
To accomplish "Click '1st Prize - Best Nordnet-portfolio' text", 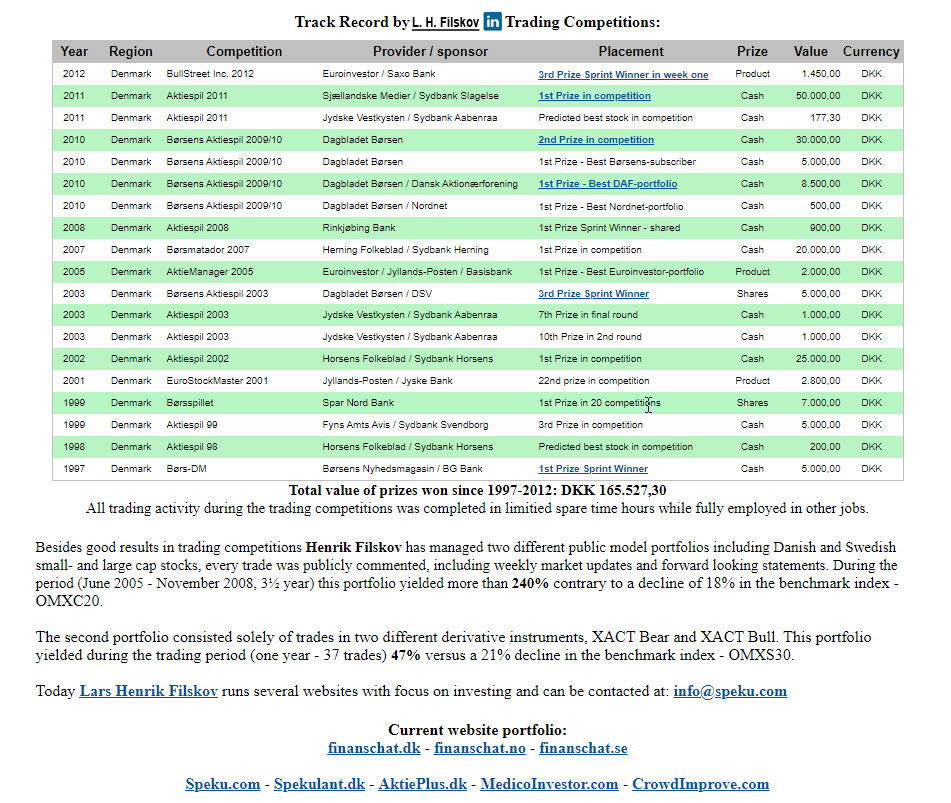I will [611, 206].
